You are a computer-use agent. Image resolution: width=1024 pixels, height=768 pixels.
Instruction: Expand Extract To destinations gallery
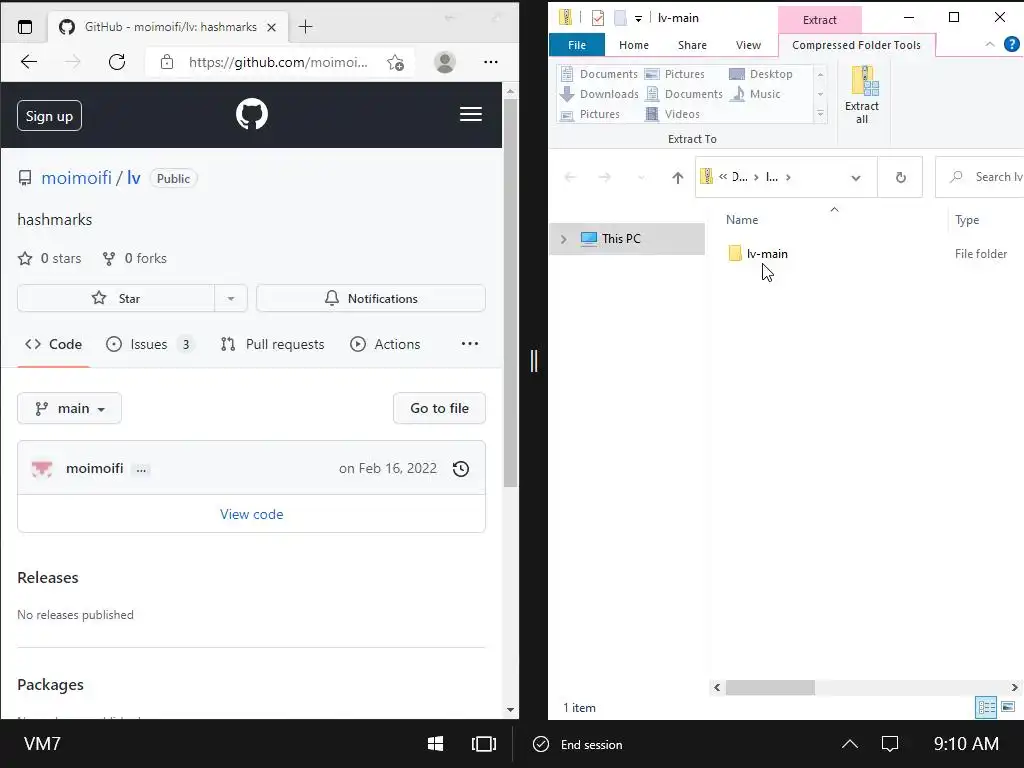[820, 114]
